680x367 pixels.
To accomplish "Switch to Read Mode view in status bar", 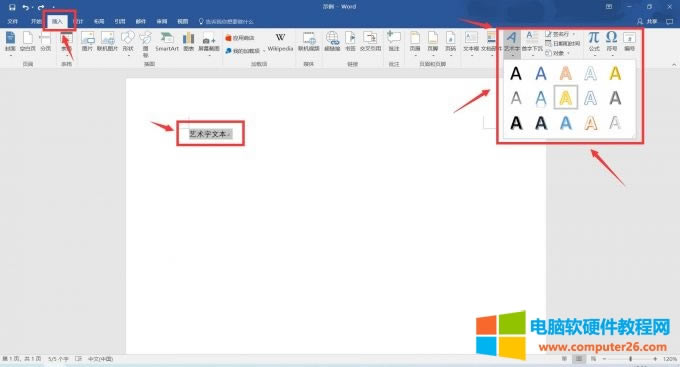I will click(x=564, y=359).
